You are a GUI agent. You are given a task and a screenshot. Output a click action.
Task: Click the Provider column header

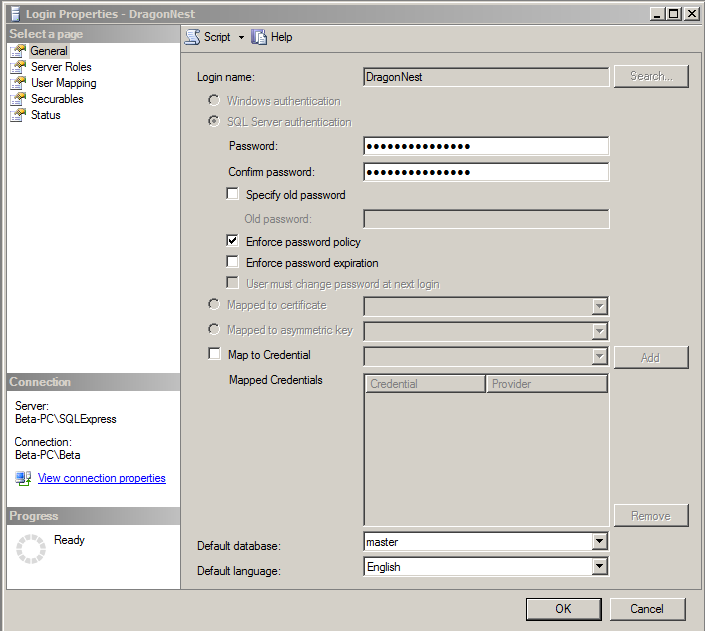[x=547, y=384]
